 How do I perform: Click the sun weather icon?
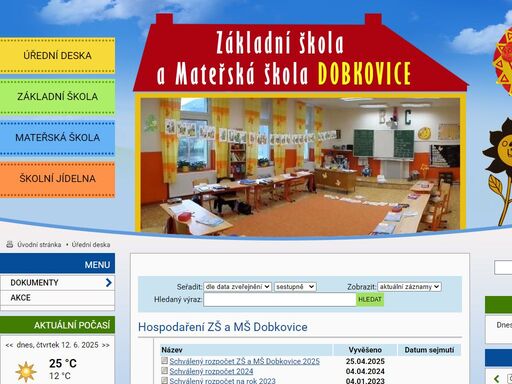click(x=26, y=372)
